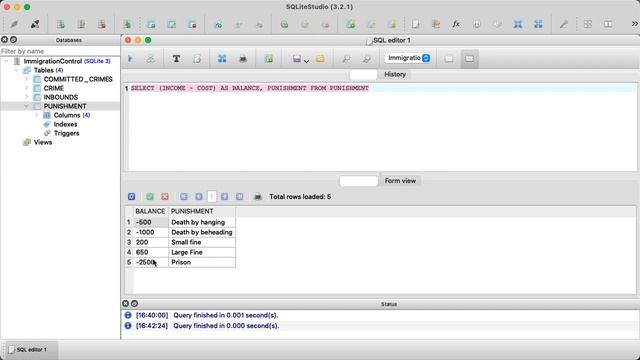
Task: Click the Edit database icon
Action: [x=81, y=24]
